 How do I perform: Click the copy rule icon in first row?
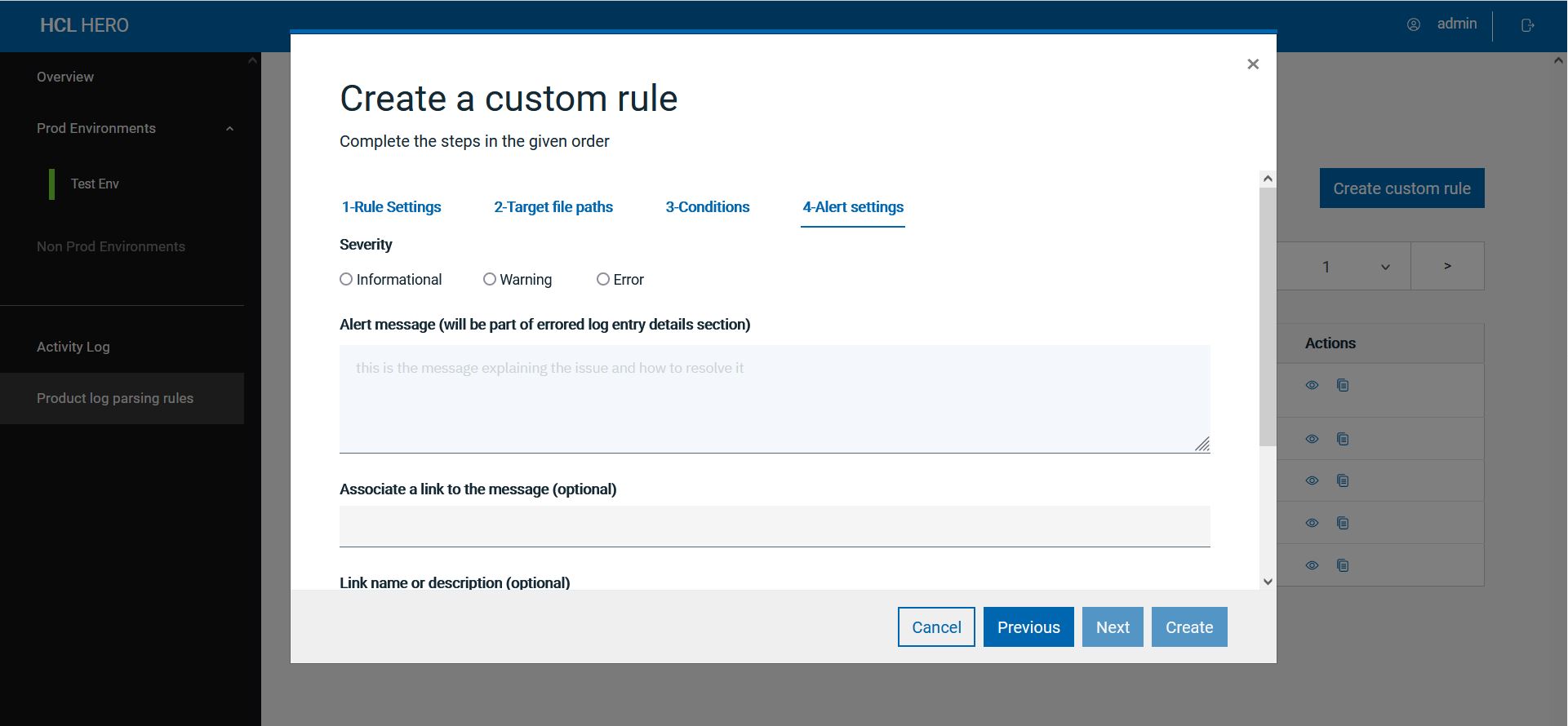click(1343, 385)
